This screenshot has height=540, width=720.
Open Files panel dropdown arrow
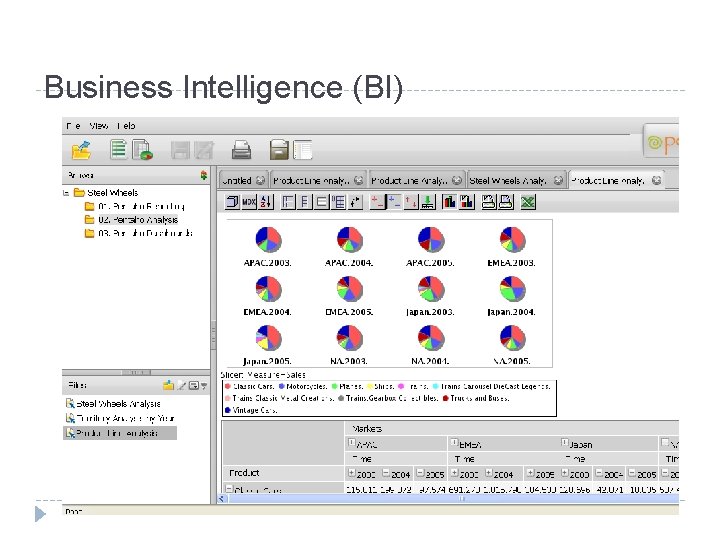click(x=203, y=386)
